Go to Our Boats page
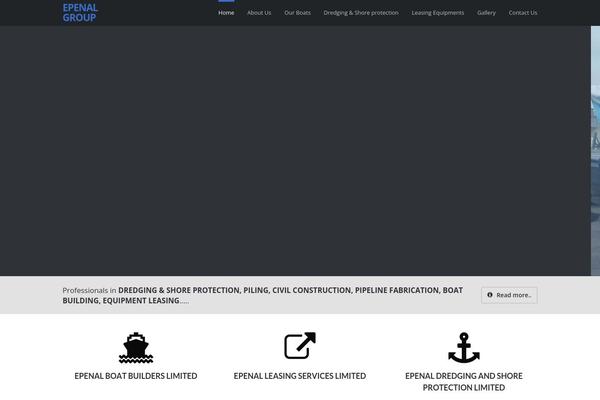Image resolution: width=600 pixels, height=400 pixels. 297,13
